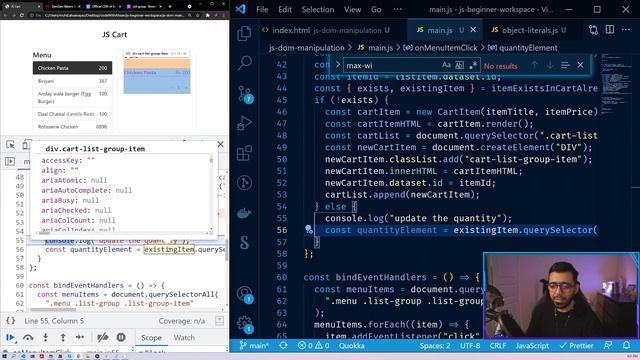Click onMenuItemClick breadcrumb segment

pos(446,48)
